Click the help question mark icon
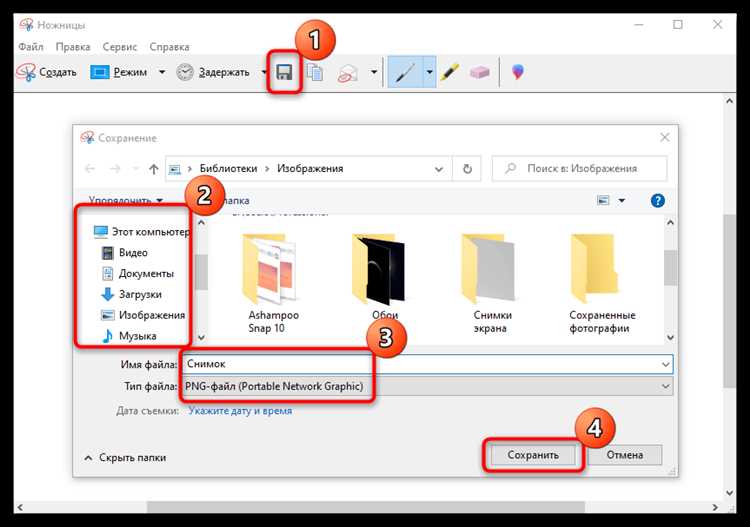Viewport: 750px width, 527px height. 658,200
